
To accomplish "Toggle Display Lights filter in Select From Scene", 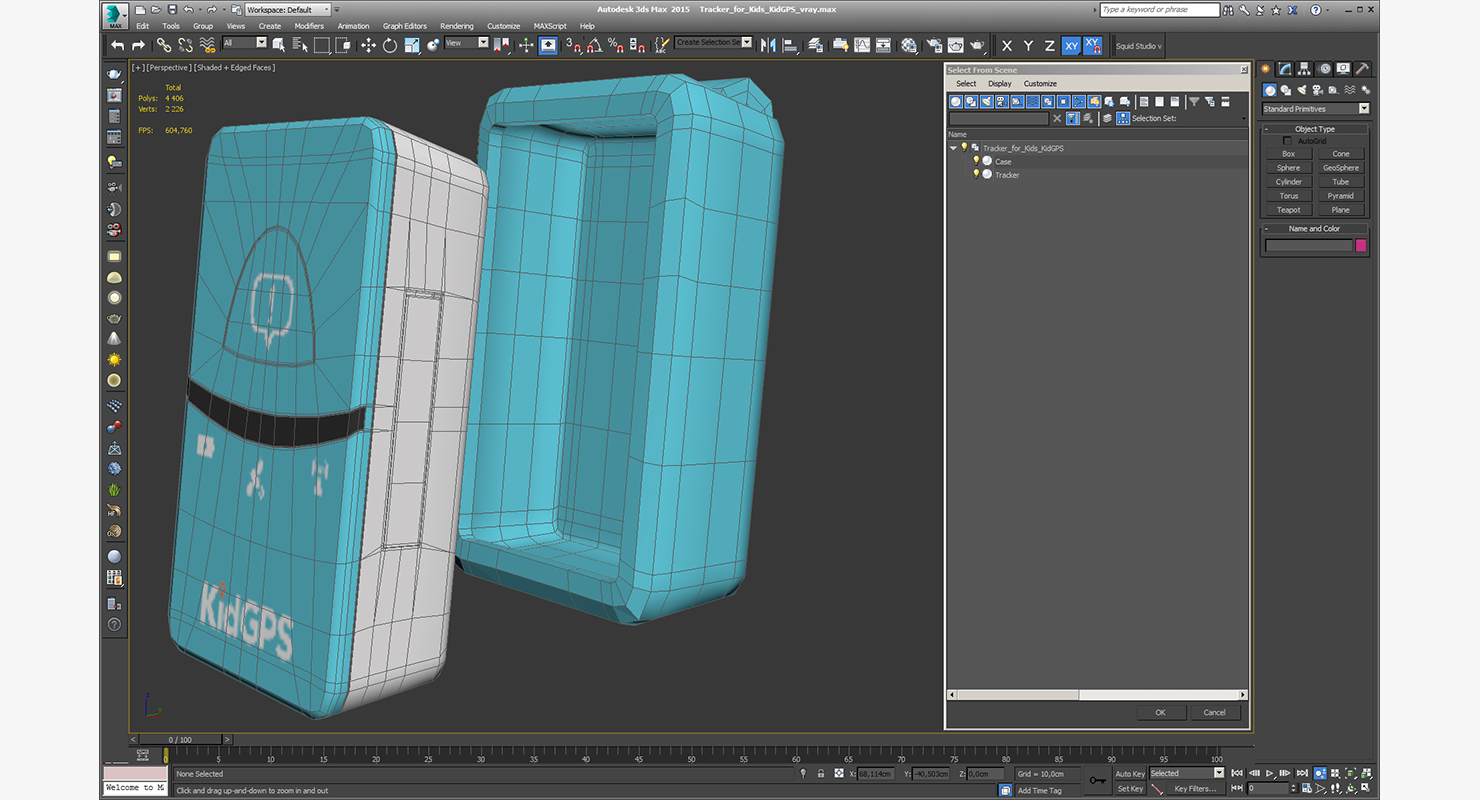I will (x=986, y=101).
